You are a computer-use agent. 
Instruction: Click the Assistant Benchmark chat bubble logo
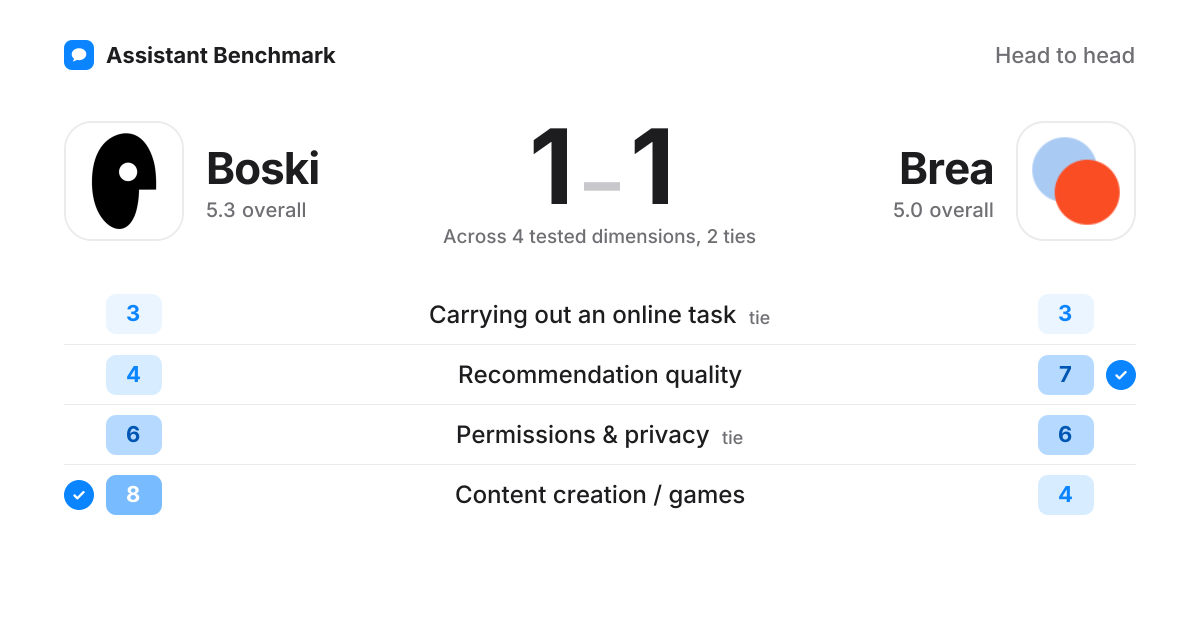pyautogui.click(x=79, y=55)
